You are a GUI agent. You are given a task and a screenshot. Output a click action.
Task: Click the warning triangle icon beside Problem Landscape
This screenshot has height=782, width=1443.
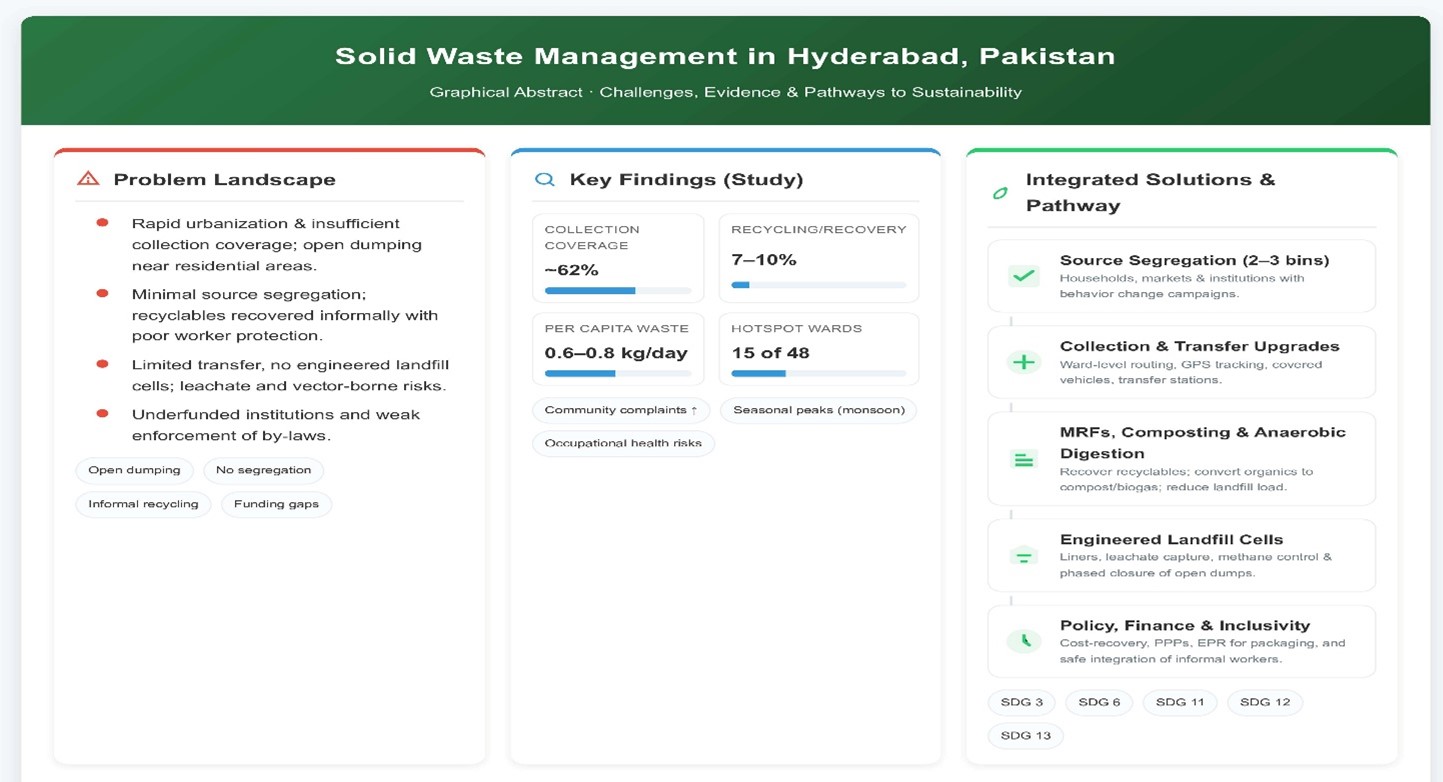click(88, 180)
